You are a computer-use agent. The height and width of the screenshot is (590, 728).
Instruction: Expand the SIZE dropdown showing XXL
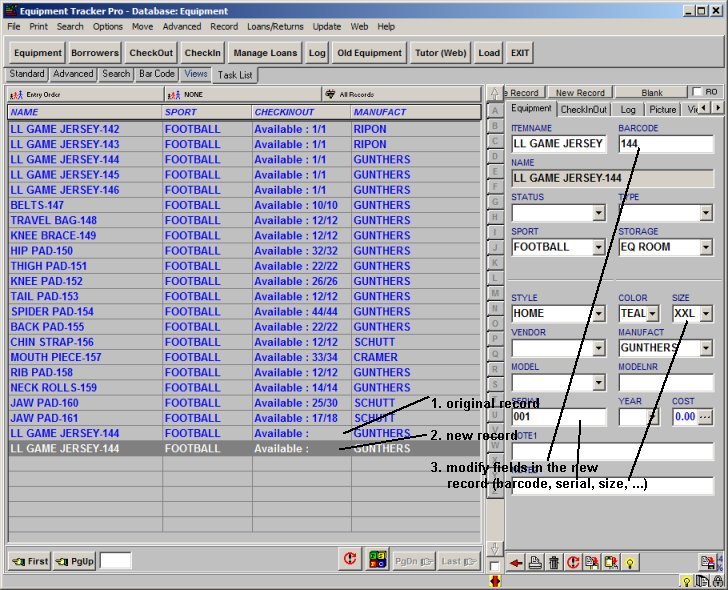click(x=706, y=314)
